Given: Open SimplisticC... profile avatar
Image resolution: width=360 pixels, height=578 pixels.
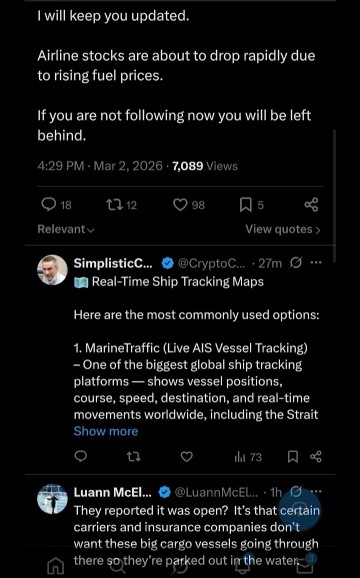Looking at the screenshot, I should [x=52, y=270].
